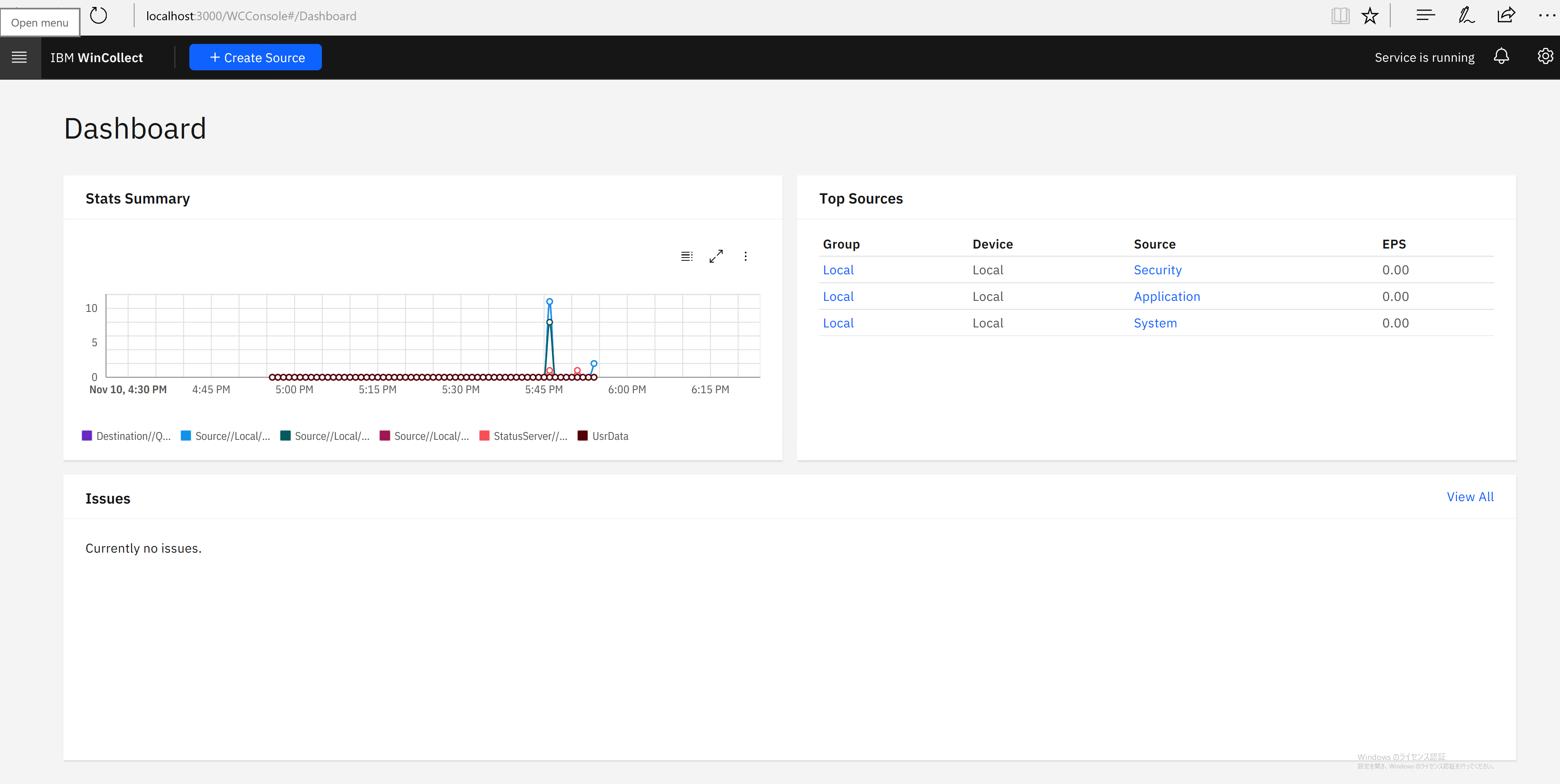The image size is (1560, 784).
Task: Open the hamburger navigation menu
Action: [x=19, y=58]
